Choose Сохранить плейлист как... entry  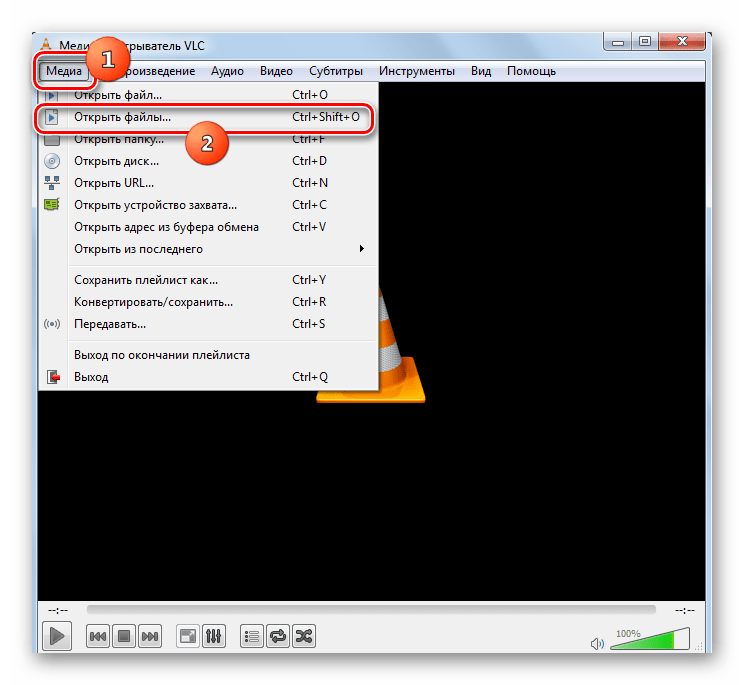208,280
